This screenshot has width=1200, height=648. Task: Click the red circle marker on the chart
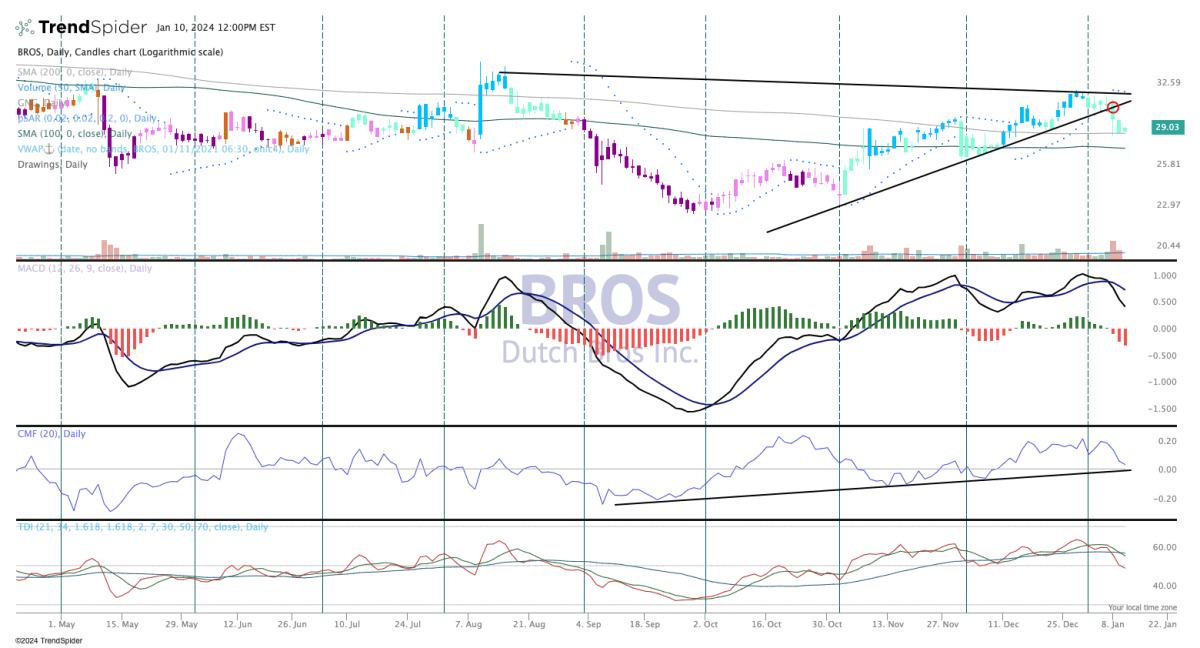click(1112, 107)
